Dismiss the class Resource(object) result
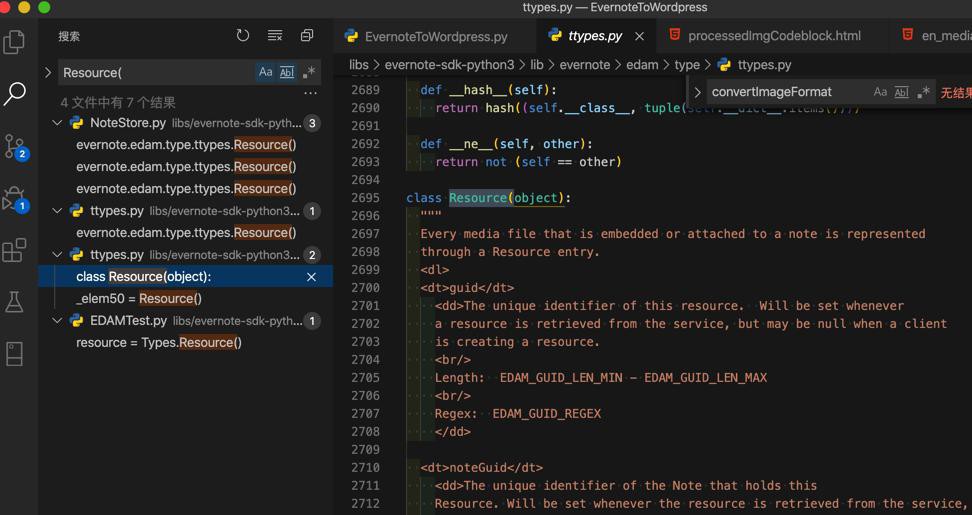972x515 pixels. tap(311, 277)
